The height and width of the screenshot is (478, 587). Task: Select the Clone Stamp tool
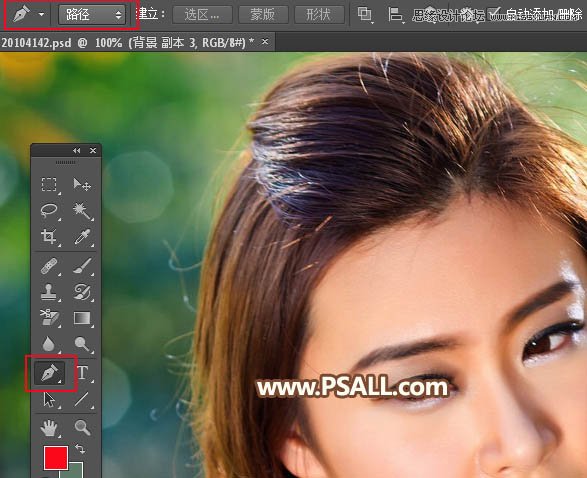(49, 292)
